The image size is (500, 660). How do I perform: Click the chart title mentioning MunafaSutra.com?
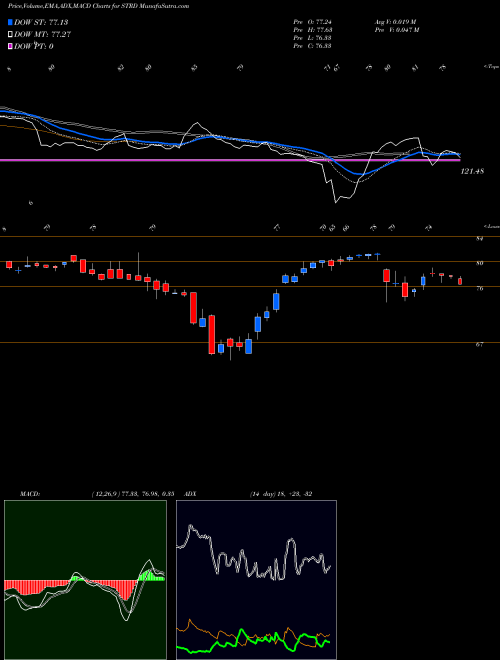point(98,6)
